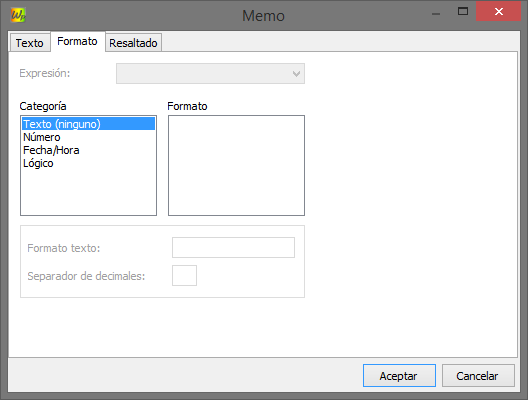Click the Expresión label text
This screenshot has height=400, width=528.
pyautogui.click(x=45, y=73)
